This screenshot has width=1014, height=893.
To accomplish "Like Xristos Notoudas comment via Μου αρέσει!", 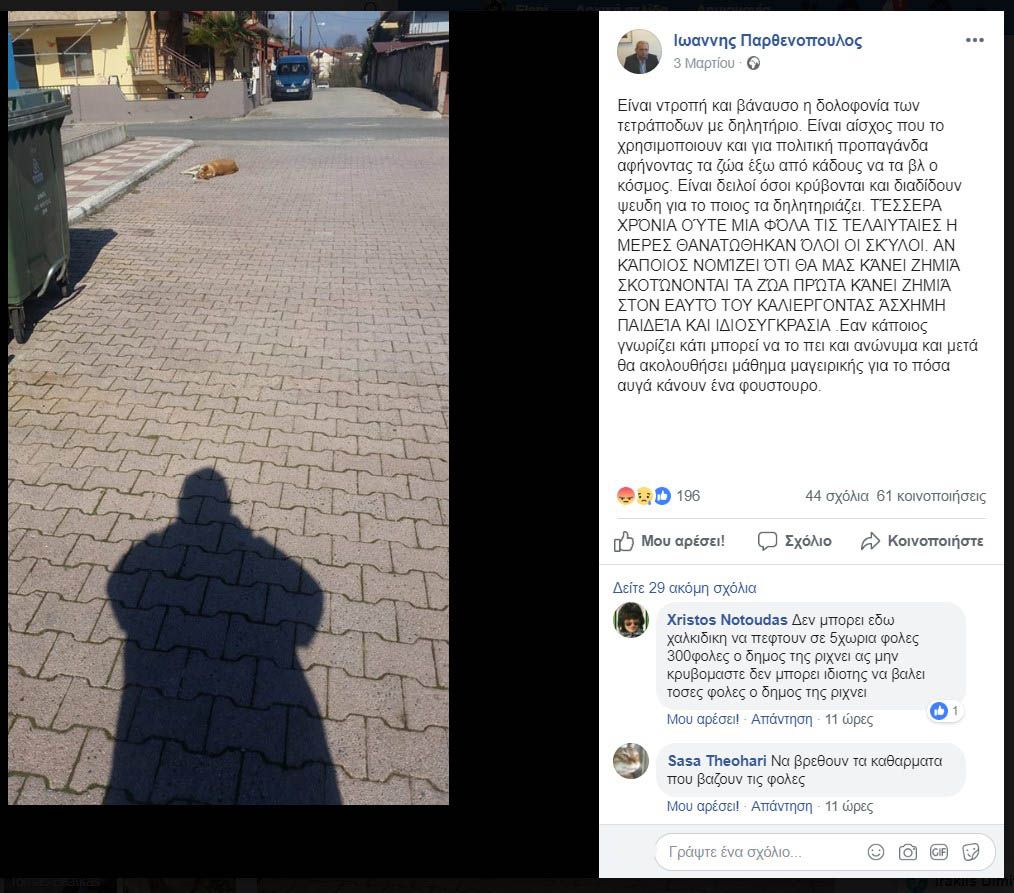I will pos(702,719).
